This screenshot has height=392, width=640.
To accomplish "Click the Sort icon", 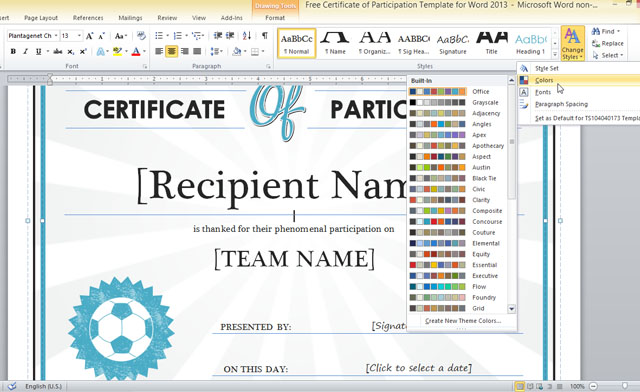I will [247, 36].
